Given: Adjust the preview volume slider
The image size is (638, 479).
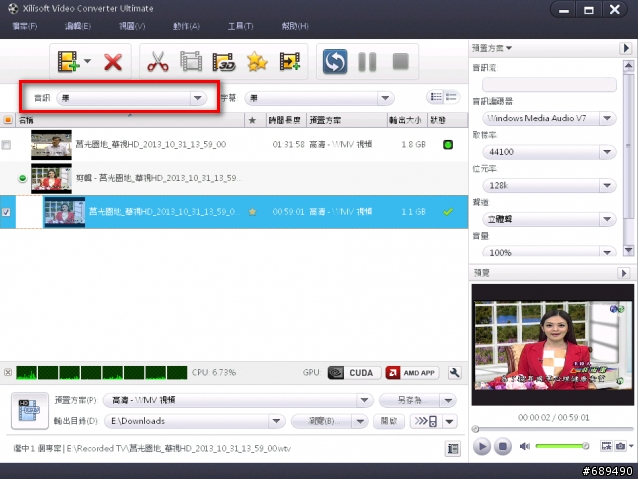Looking at the screenshot, I should click(x=562, y=446).
